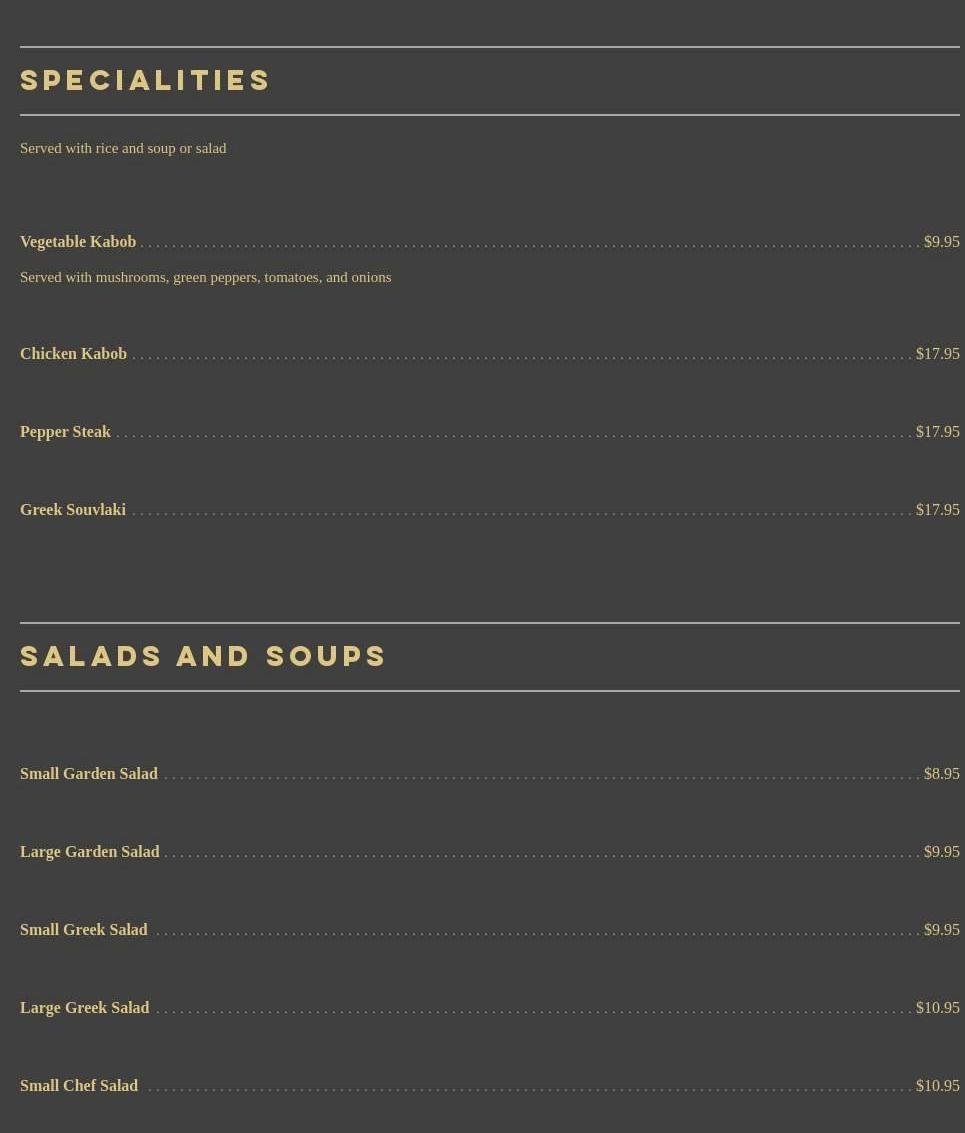
Task: Select Small Greek Salad
Action: pos(84,929)
